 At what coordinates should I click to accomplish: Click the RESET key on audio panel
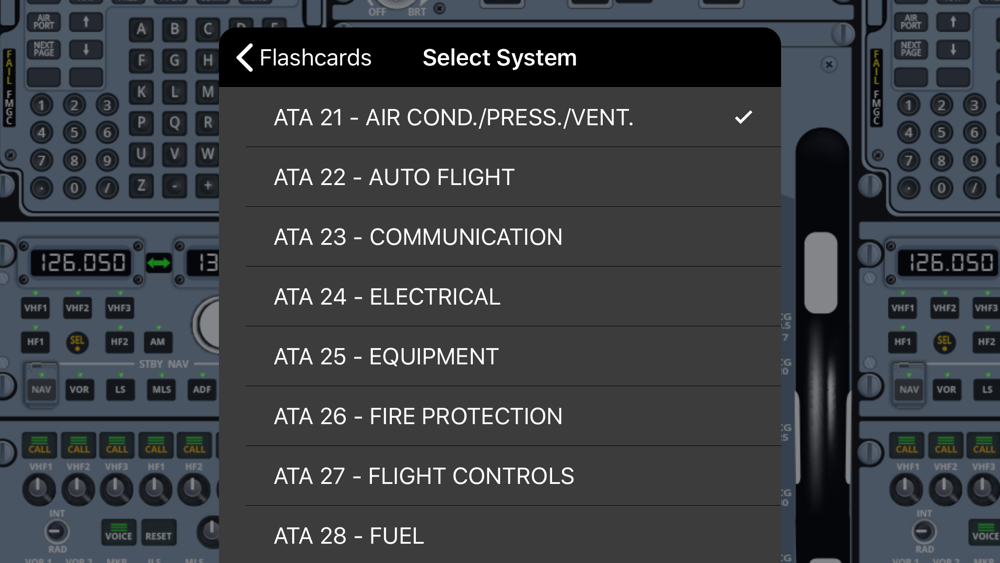click(158, 536)
